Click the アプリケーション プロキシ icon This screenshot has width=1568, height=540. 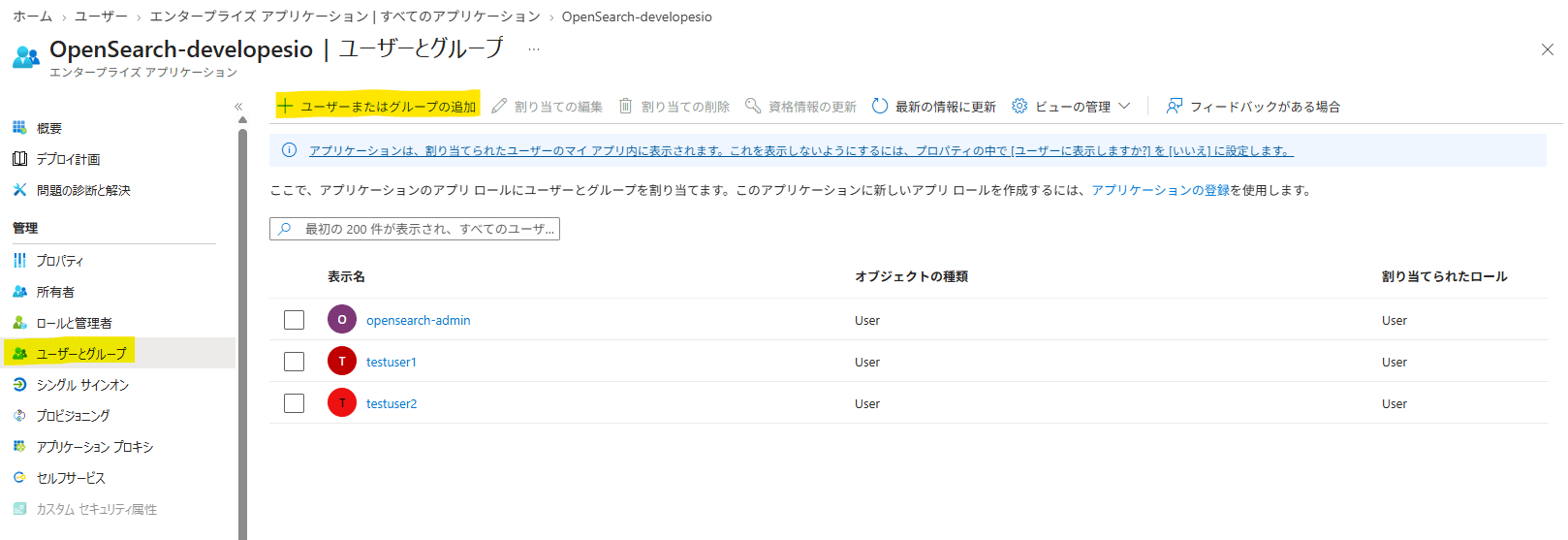[x=19, y=446]
